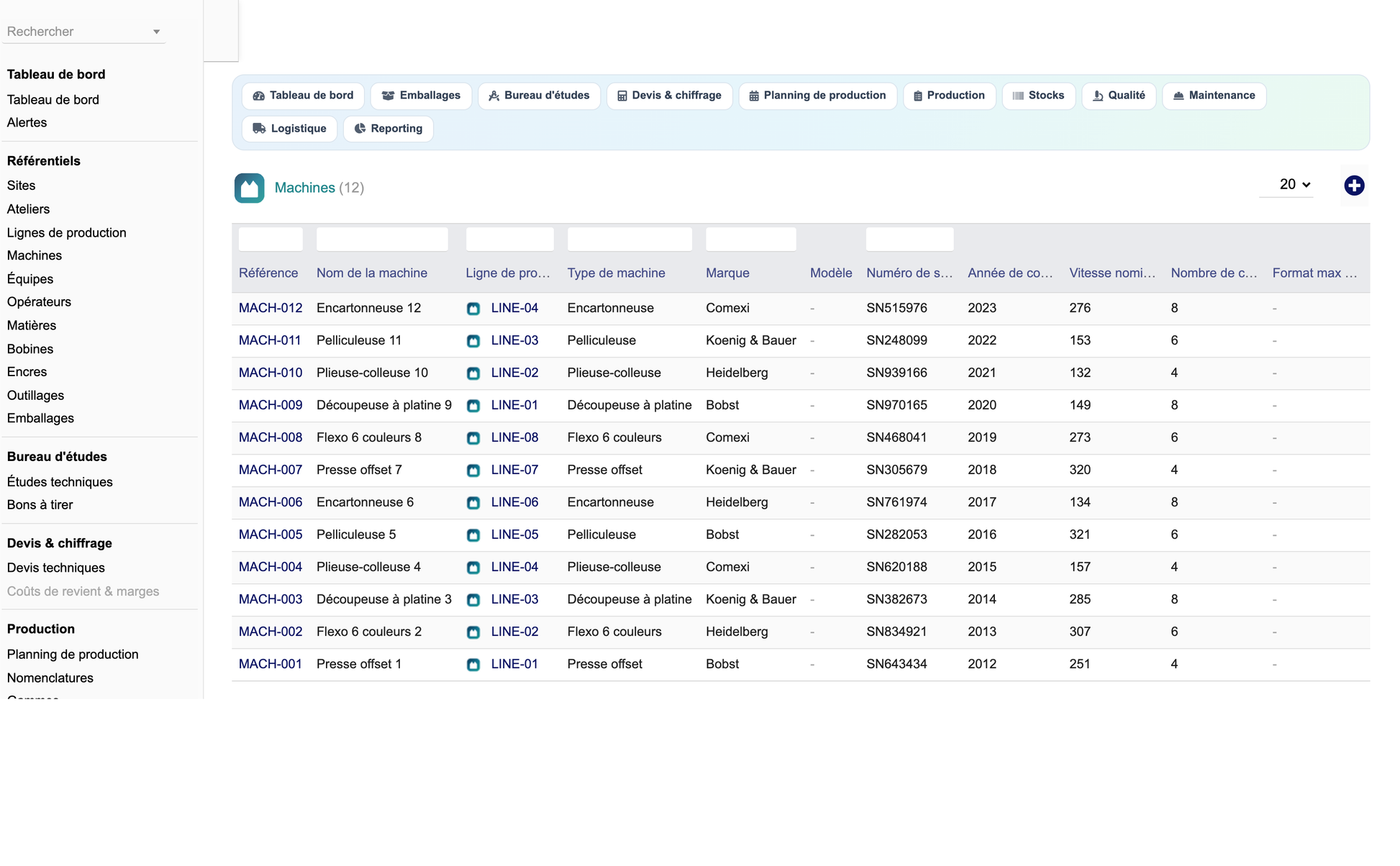Open the Emballages tab
The height and width of the screenshot is (866, 1400).
pos(421,96)
